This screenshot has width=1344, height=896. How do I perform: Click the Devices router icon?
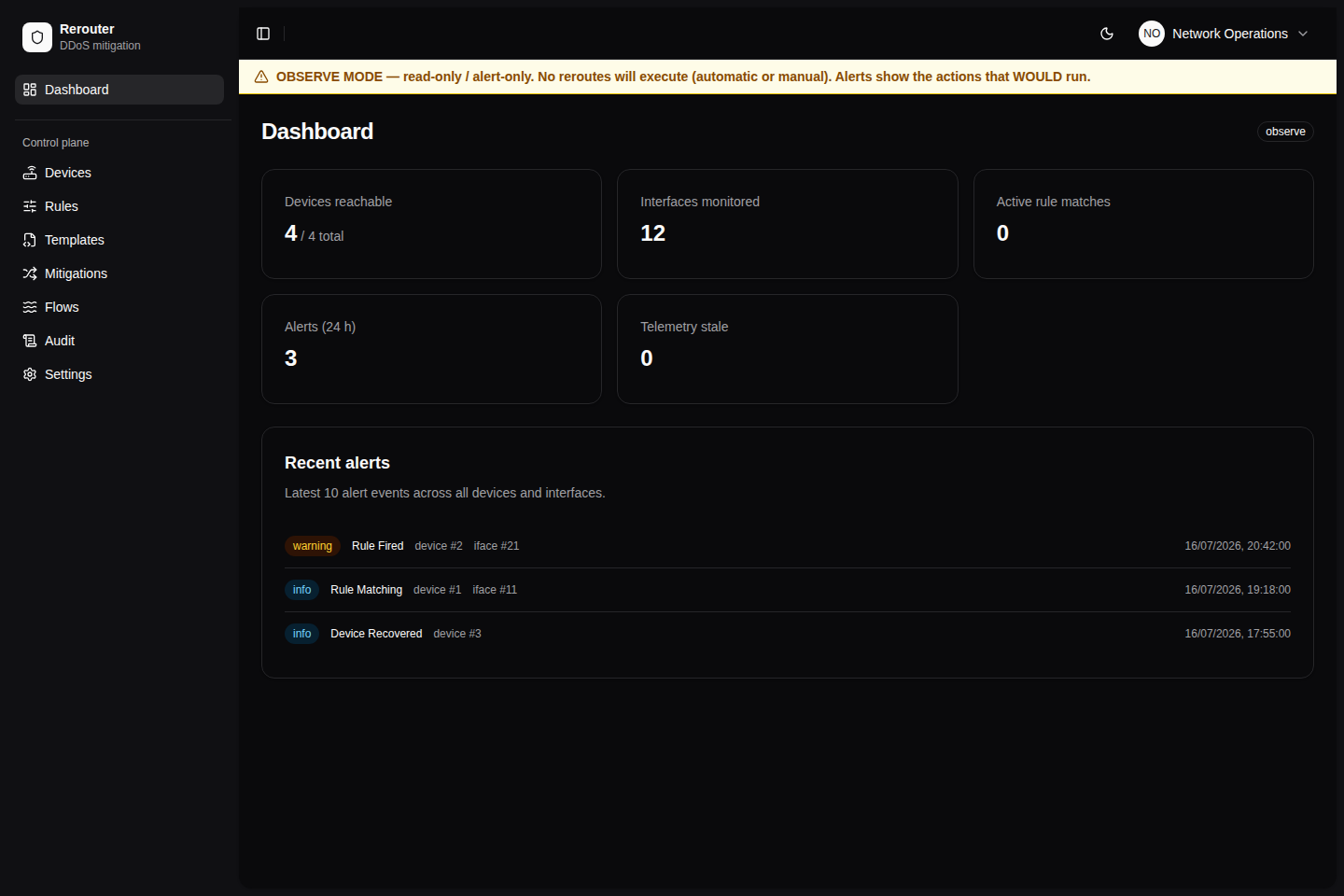(30, 173)
